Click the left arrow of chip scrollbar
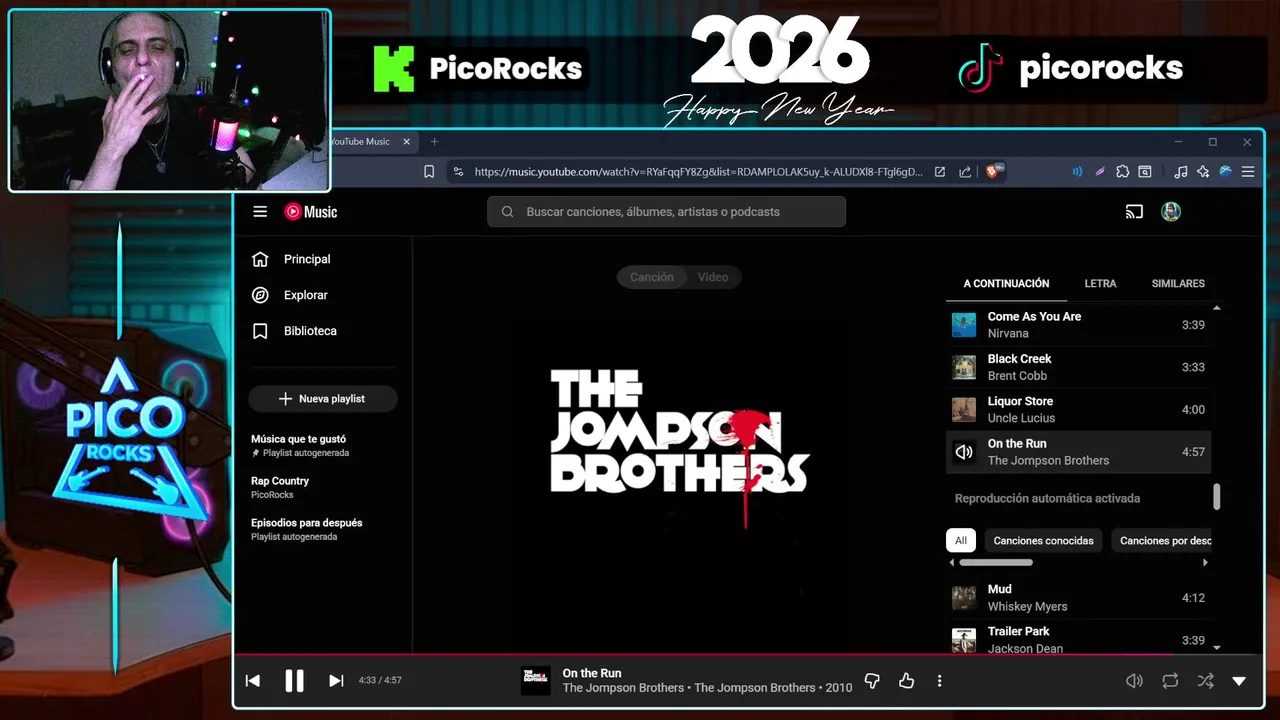This screenshot has width=1280, height=720. [x=952, y=563]
